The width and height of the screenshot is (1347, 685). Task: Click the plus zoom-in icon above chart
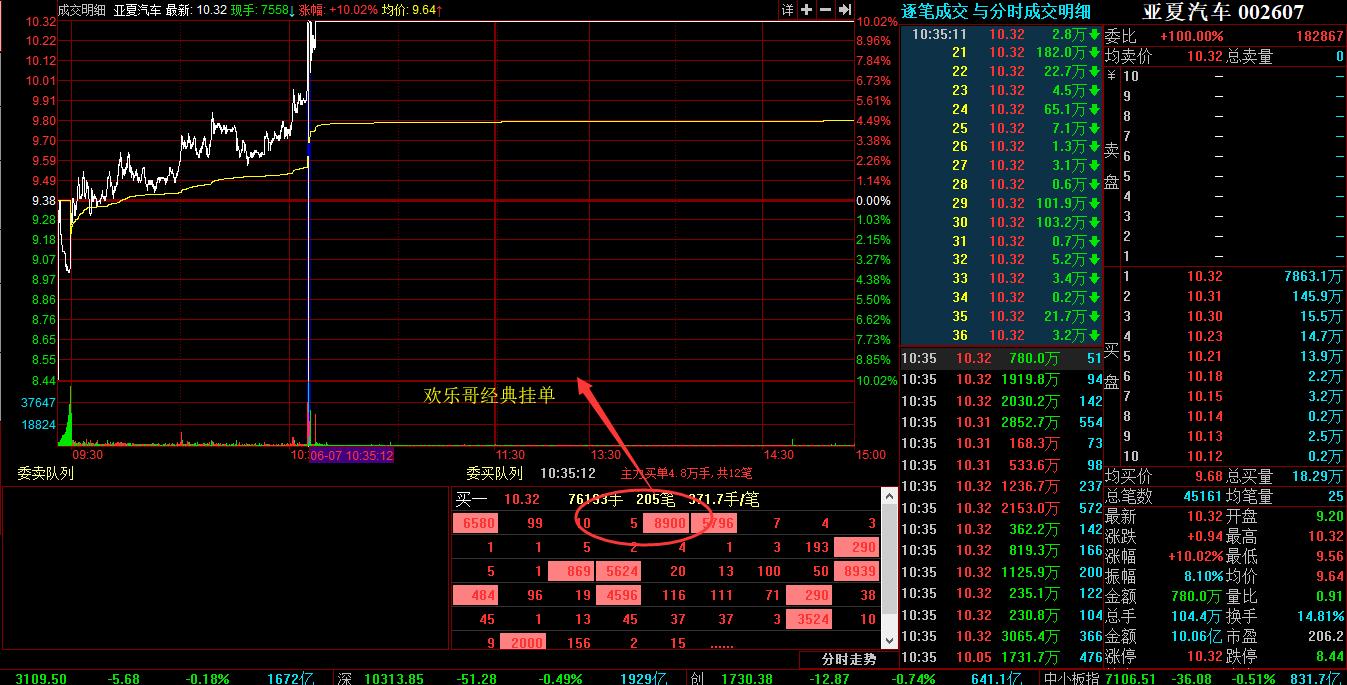807,10
